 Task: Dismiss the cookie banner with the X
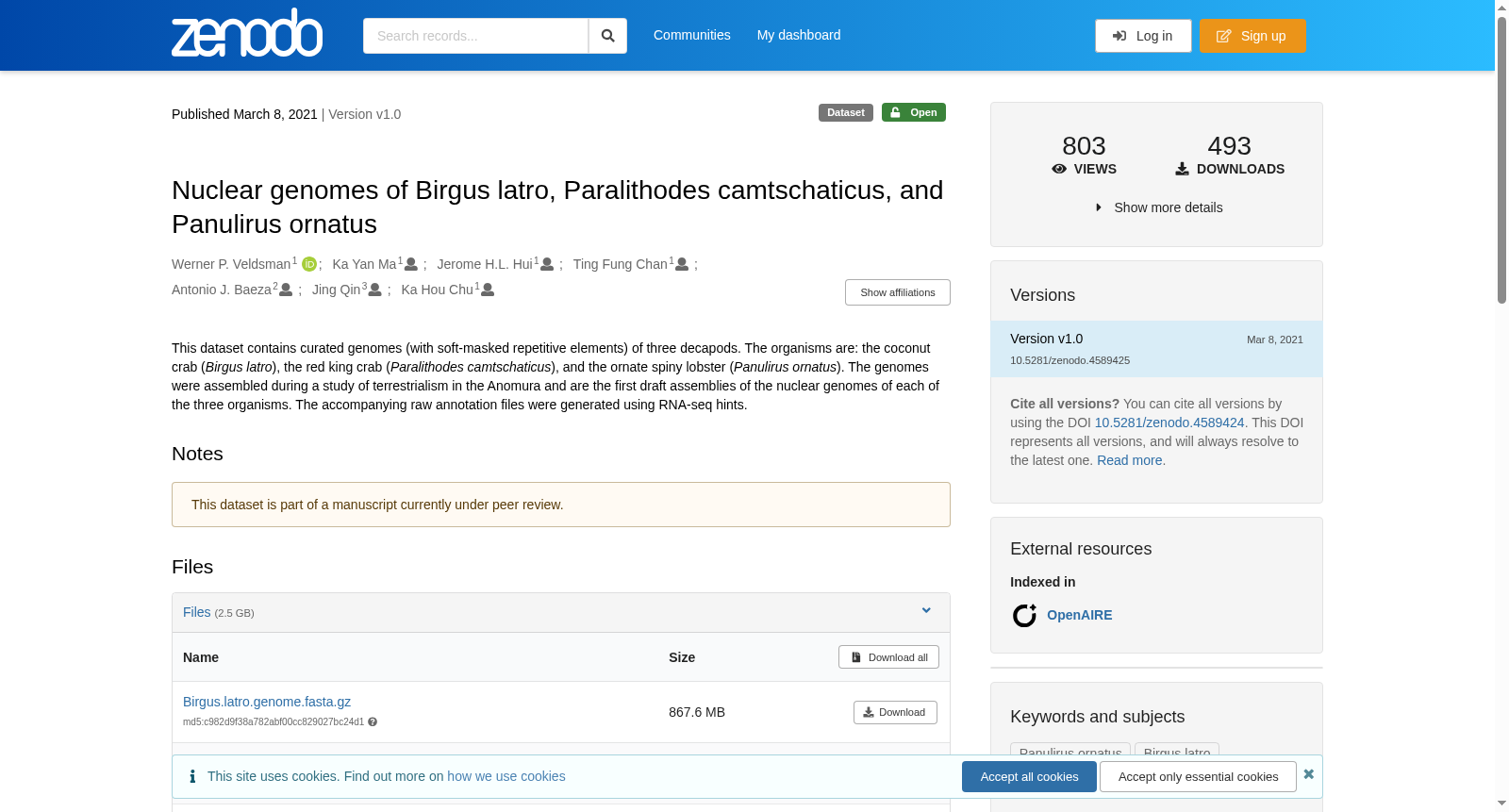(x=1308, y=774)
